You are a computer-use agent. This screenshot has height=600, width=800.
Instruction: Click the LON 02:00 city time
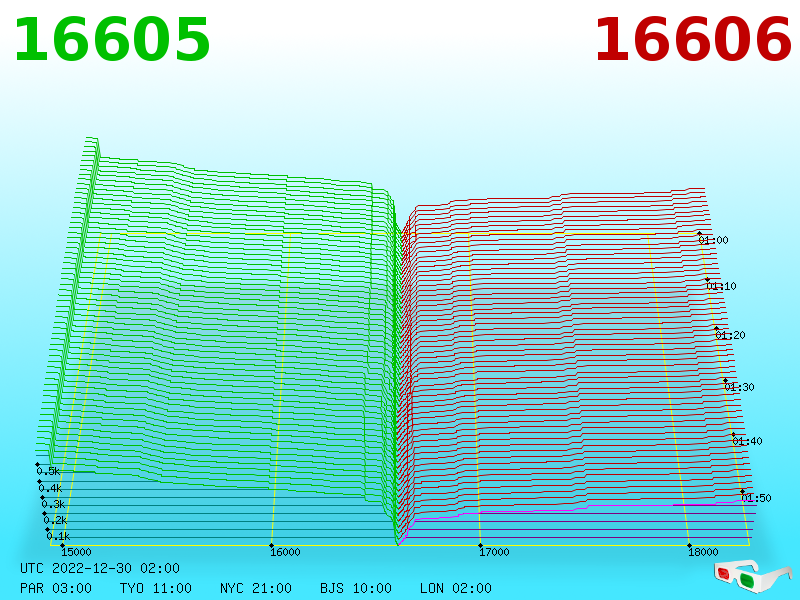pyautogui.click(x=456, y=588)
